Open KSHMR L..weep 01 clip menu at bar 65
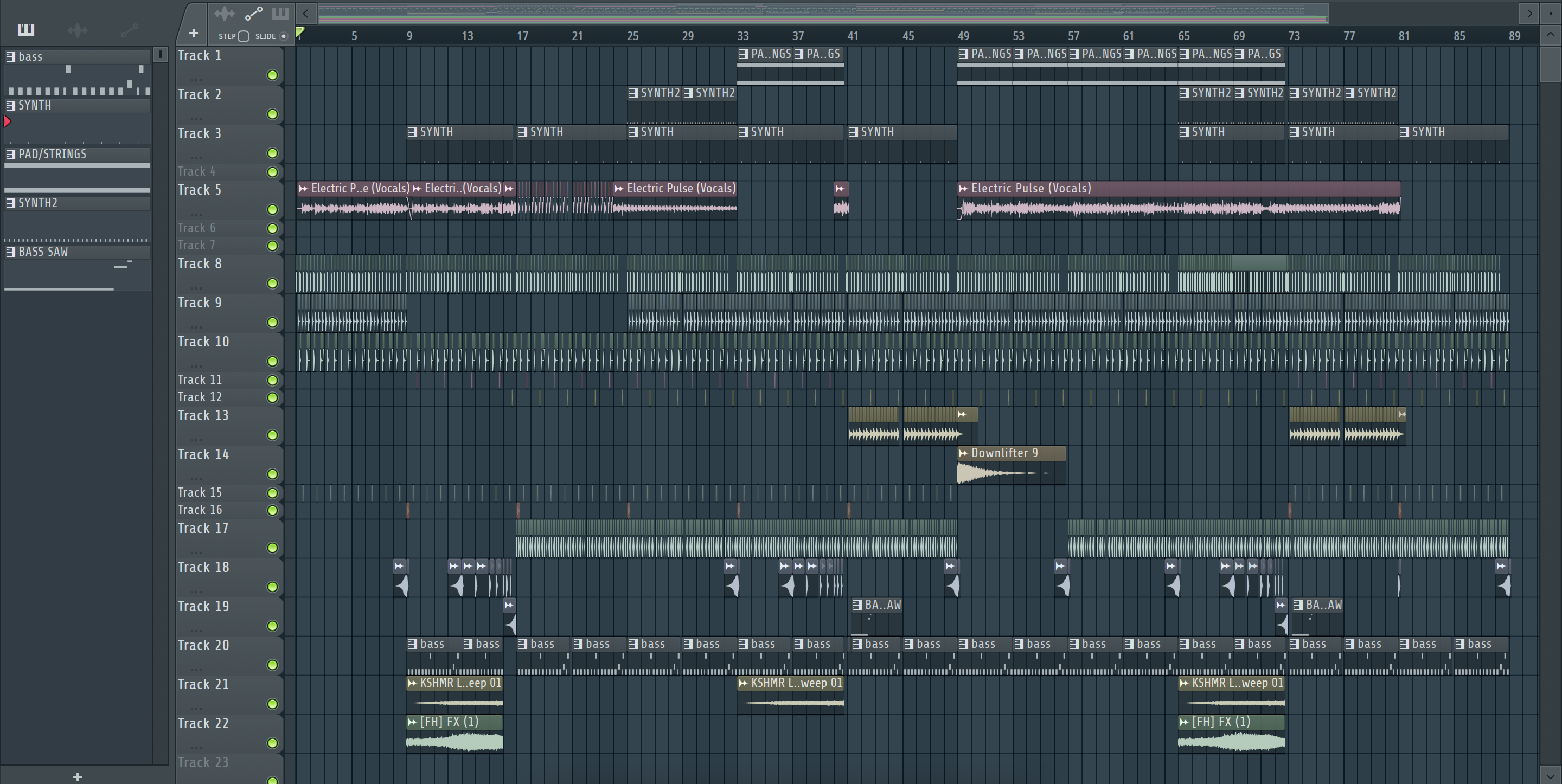The image size is (1562, 784). point(1183,683)
